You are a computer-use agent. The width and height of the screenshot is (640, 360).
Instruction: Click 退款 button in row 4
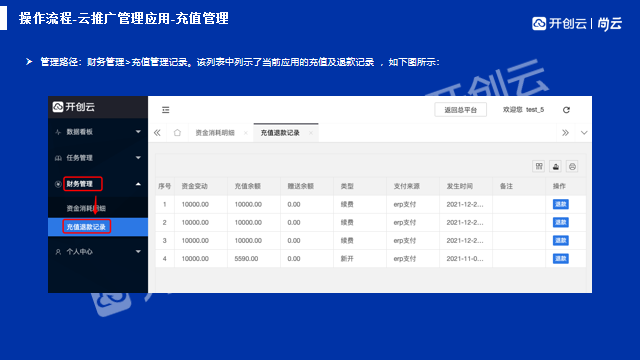(x=561, y=258)
